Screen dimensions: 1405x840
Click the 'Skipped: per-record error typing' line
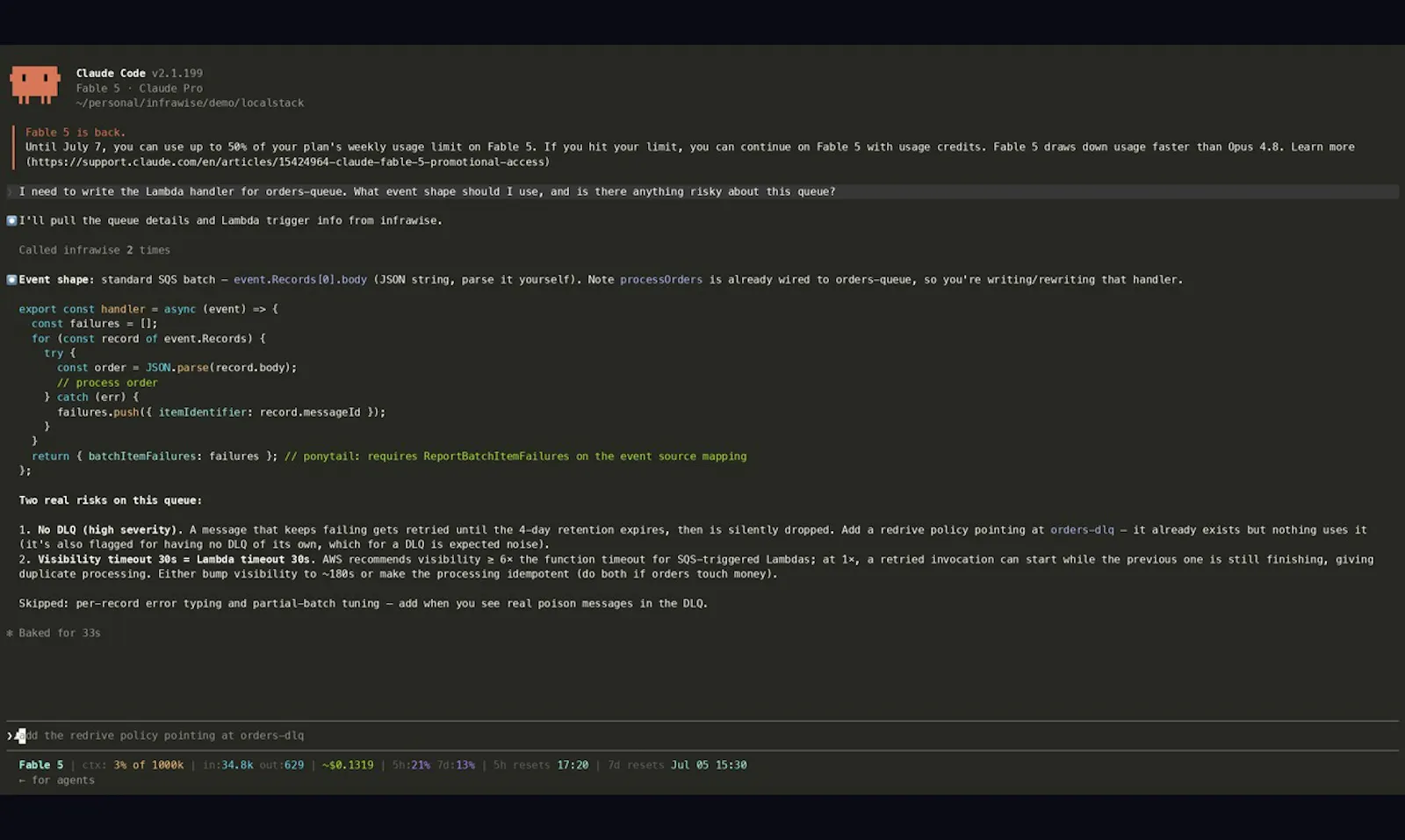point(364,604)
